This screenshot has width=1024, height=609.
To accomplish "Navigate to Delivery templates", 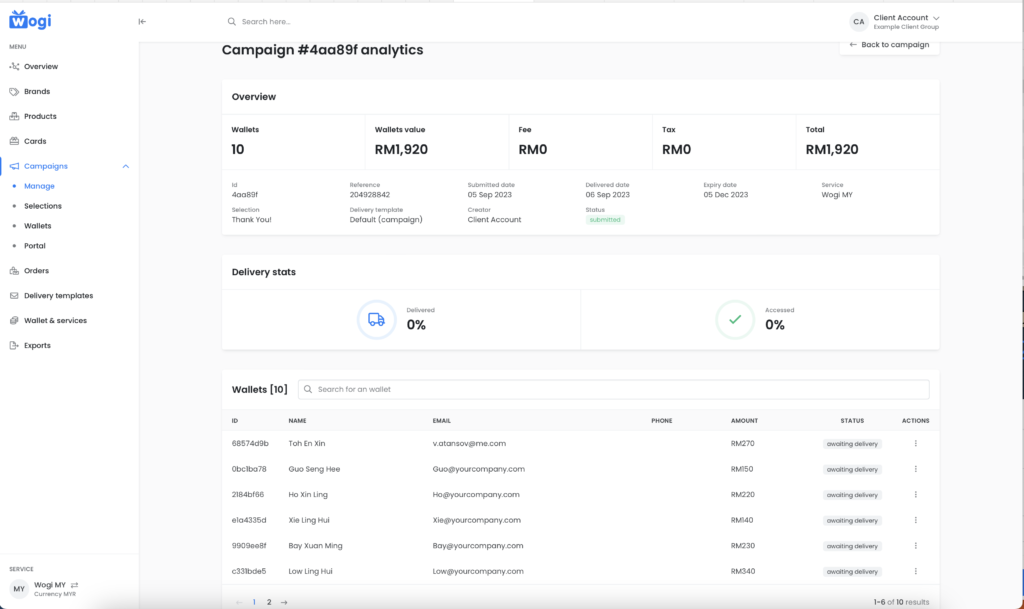I will click(x=58, y=295).
